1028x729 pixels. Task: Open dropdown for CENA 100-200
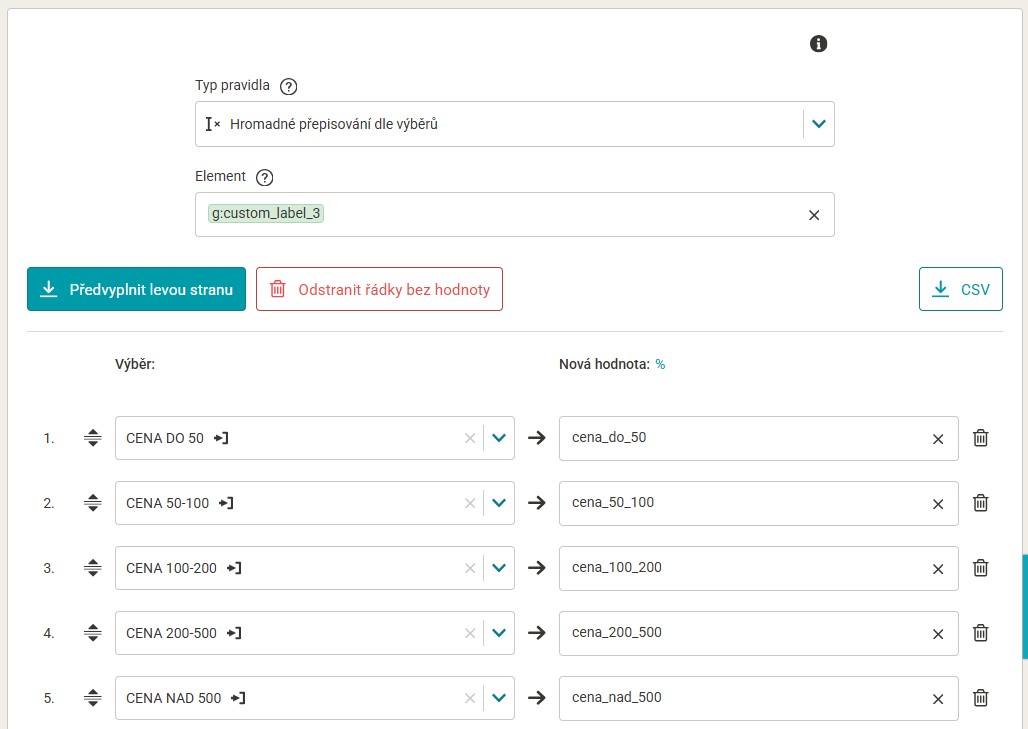tap(499, 568)
